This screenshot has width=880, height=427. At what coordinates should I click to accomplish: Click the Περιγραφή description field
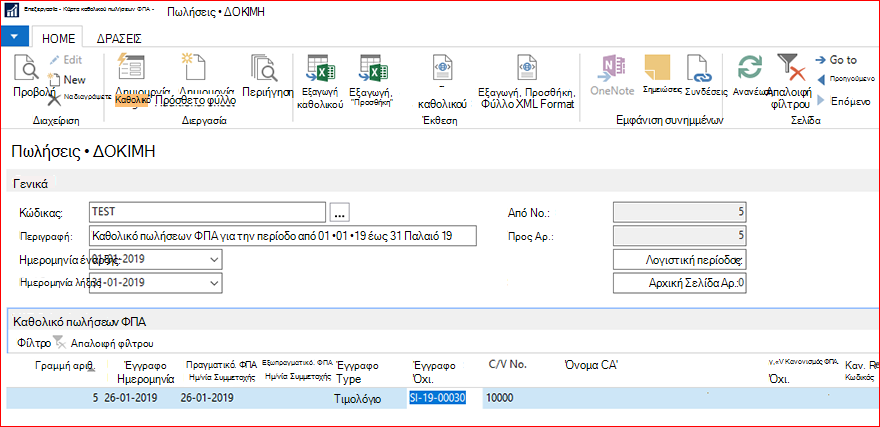pyautogui.click(x=282, y=236)
